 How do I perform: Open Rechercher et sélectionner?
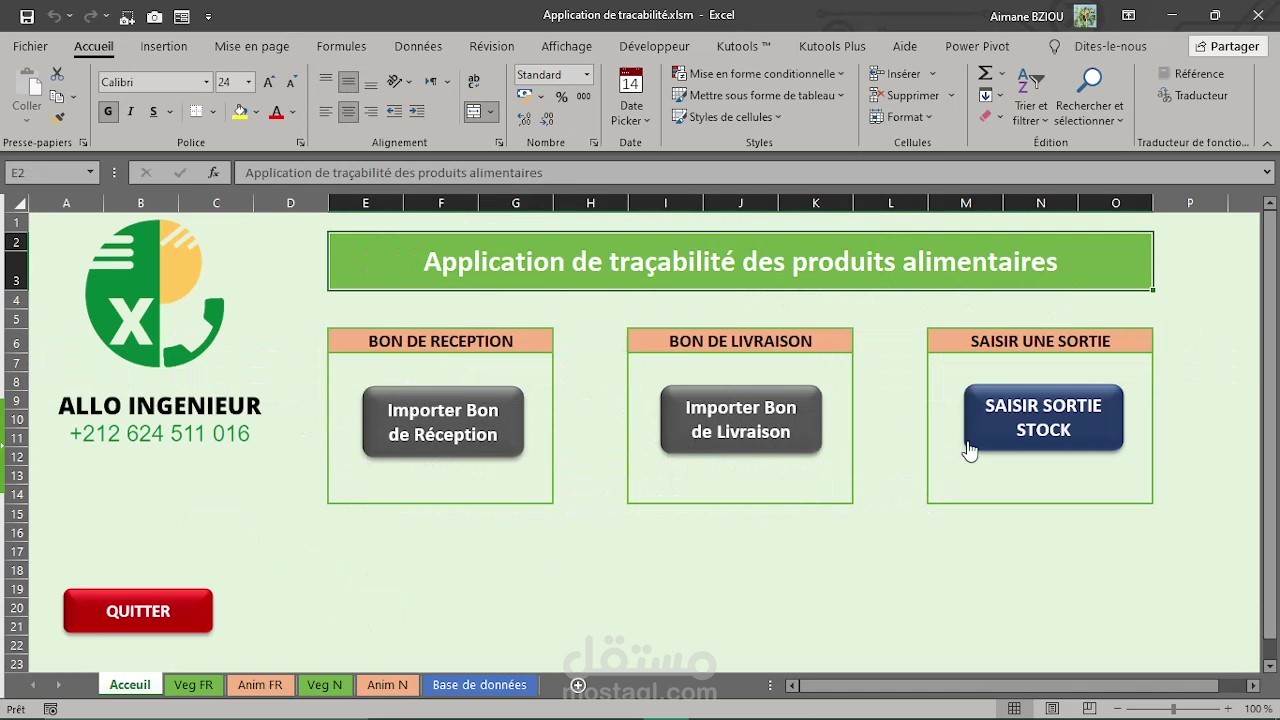pyautogui.click(x=1089, y=97)
